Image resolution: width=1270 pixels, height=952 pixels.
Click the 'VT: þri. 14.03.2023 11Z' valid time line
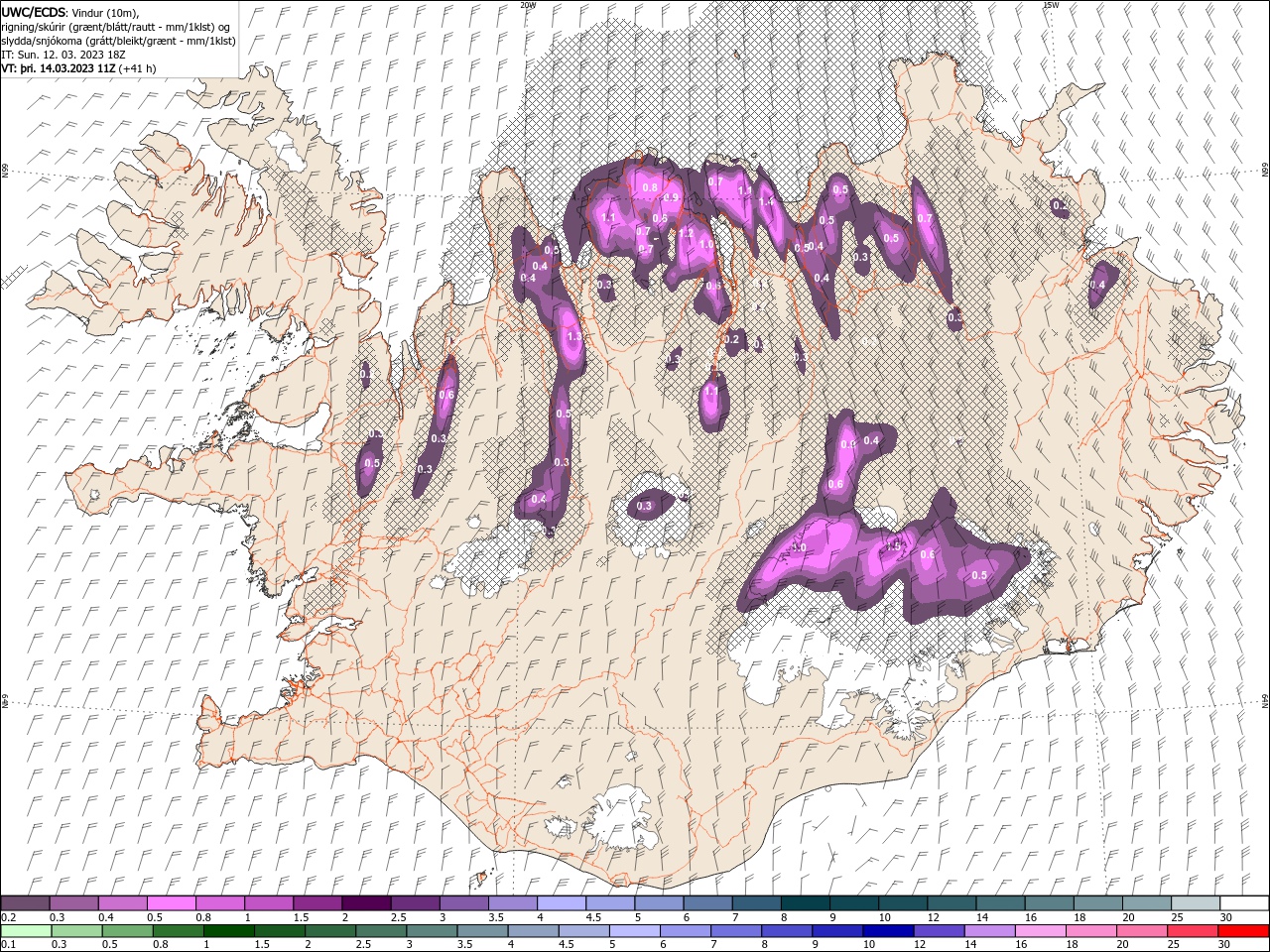point(59,68)
